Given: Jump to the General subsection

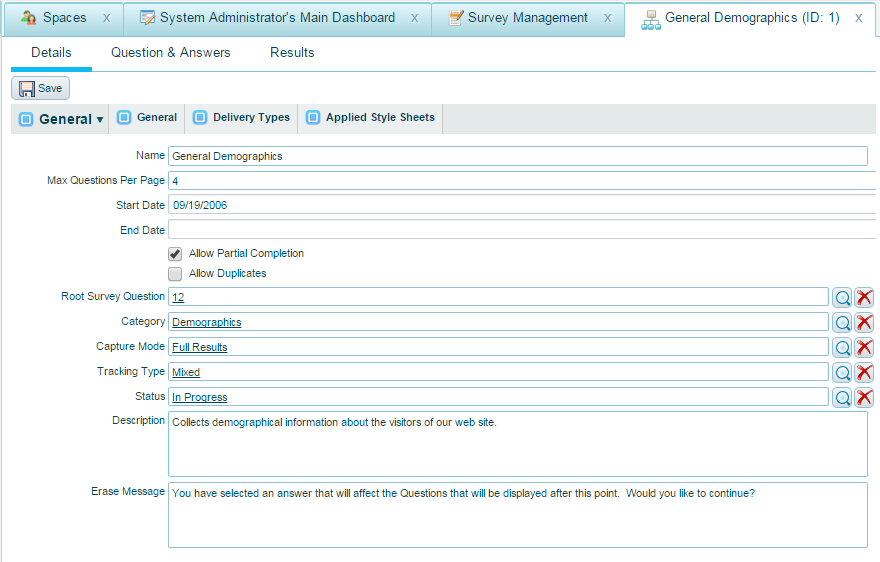Looking at the screenshot, I should pyautogui.click(x=147, y=118).
